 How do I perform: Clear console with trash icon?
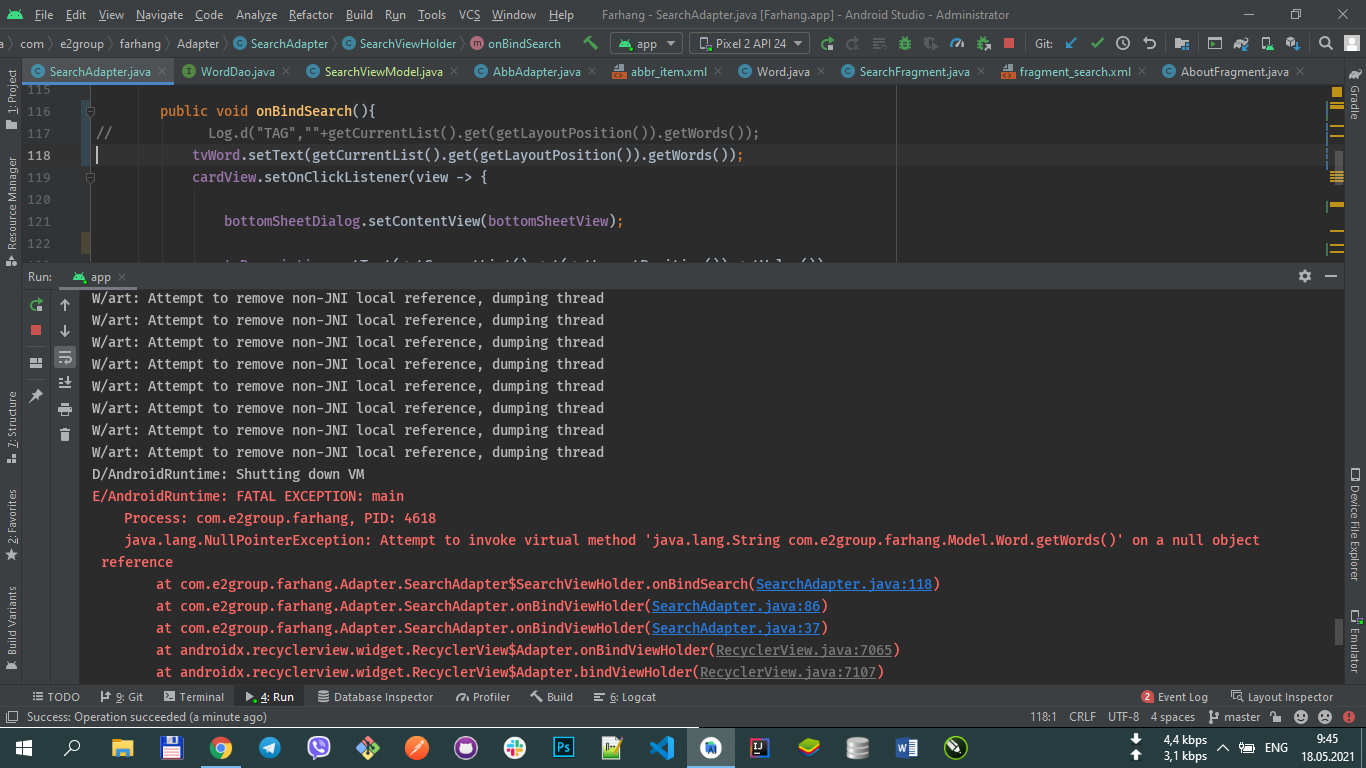point(65,434)
